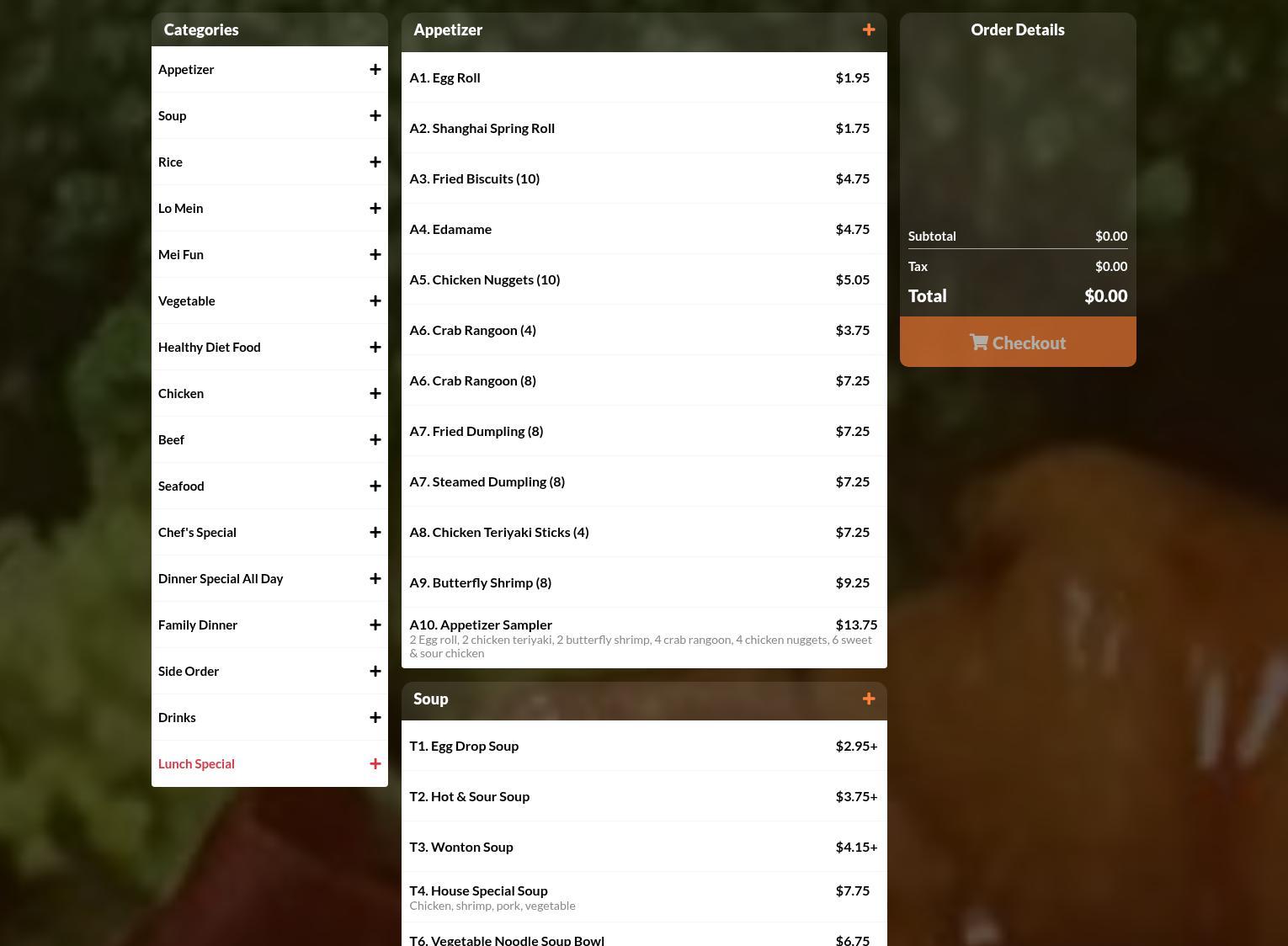The height and width of the screenshot is (946, 1288).
Task: Add A1. Egg Roll to the order
Action: [x=644, y=77]
